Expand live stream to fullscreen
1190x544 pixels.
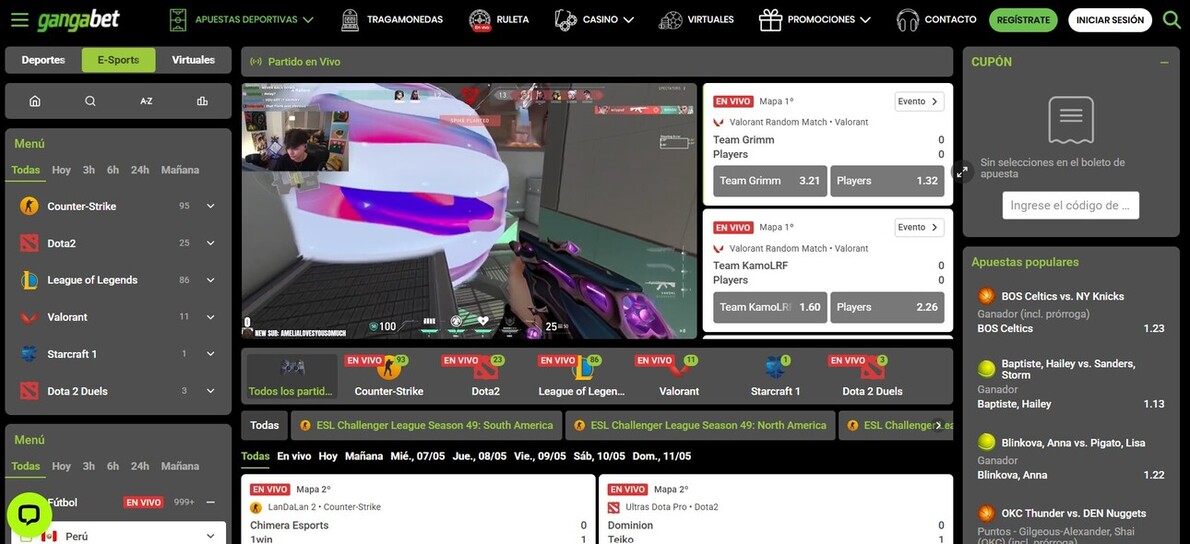point(962,172)
